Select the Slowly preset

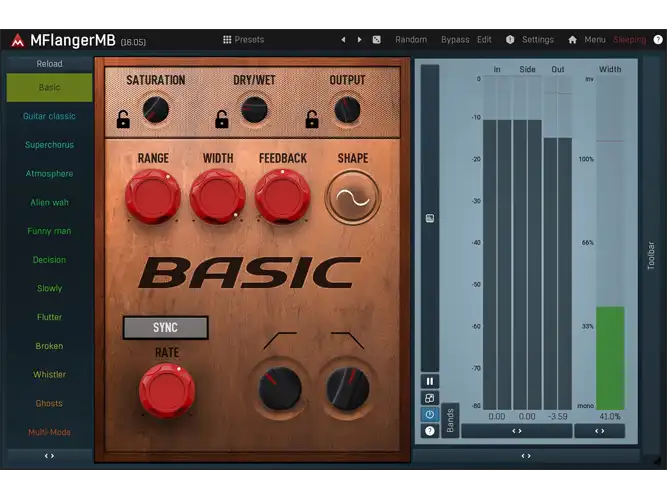49,289
